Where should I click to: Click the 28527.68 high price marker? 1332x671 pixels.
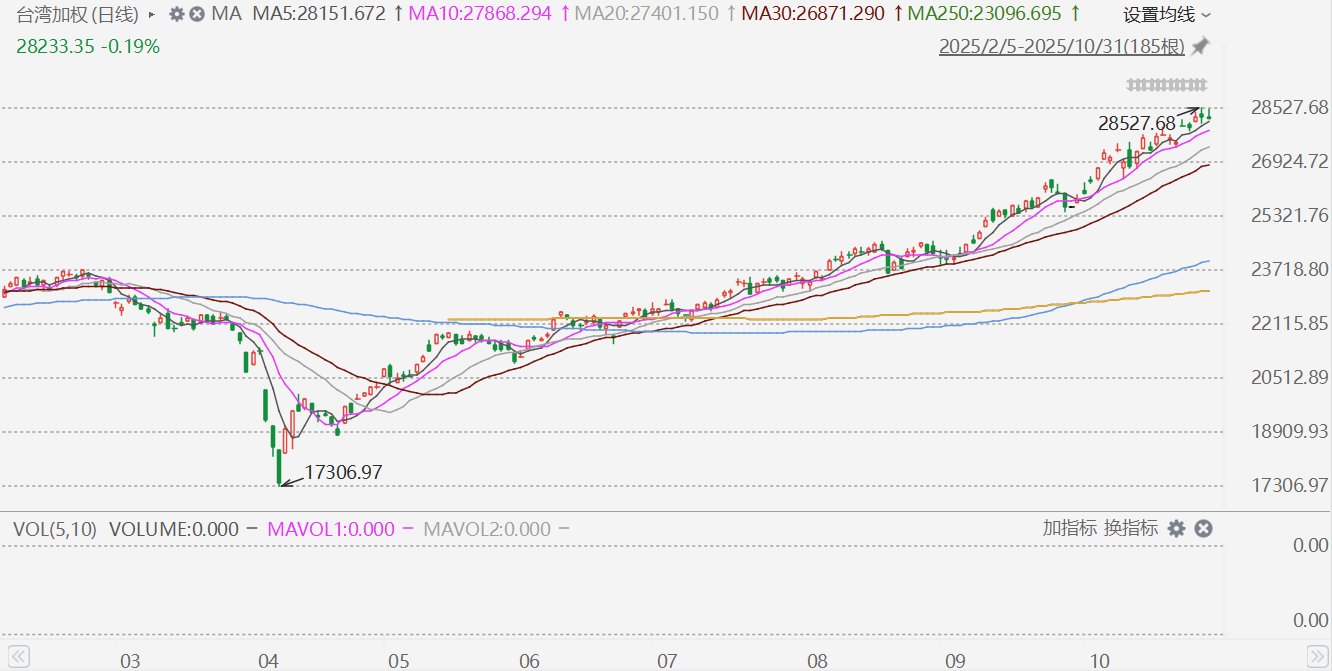[x=1136, y=124]
